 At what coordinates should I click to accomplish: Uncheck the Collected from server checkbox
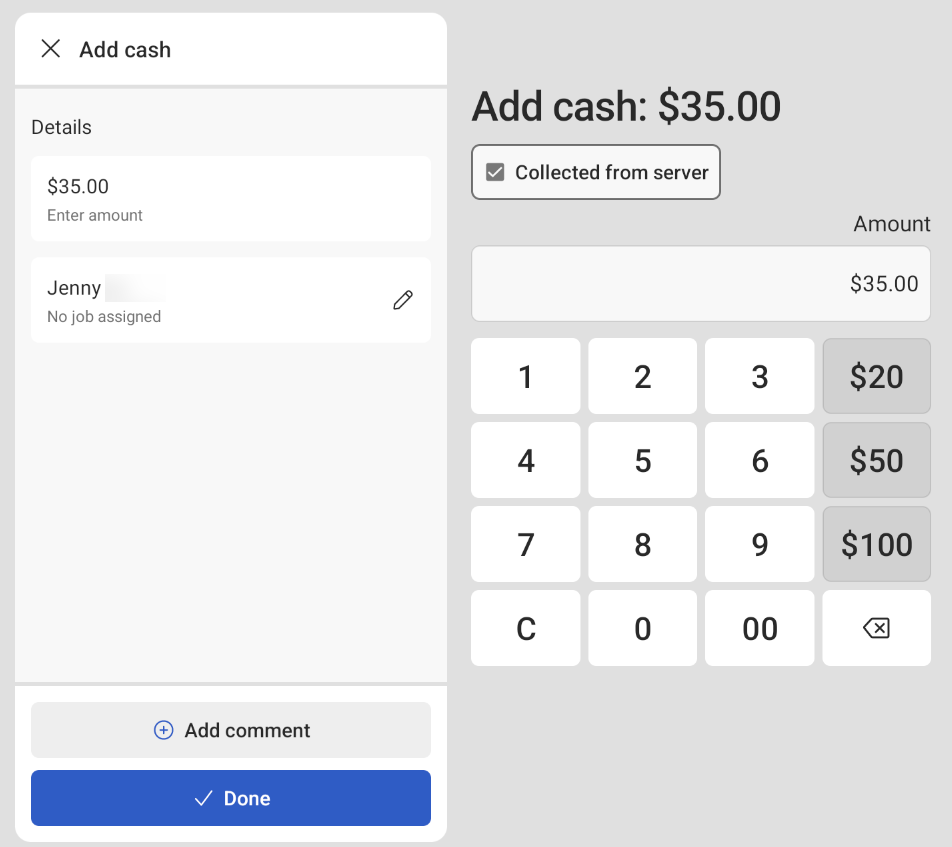[495, 172]
